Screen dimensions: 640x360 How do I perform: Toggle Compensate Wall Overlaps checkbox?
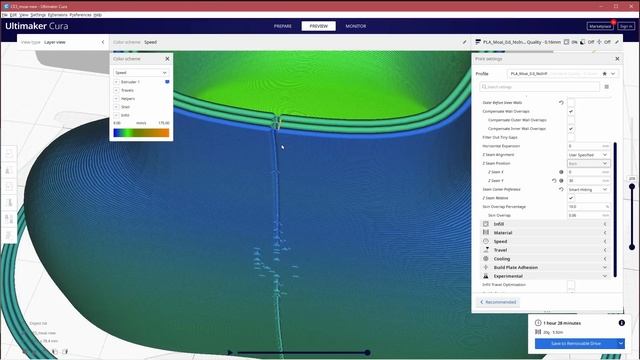point(571,111)
